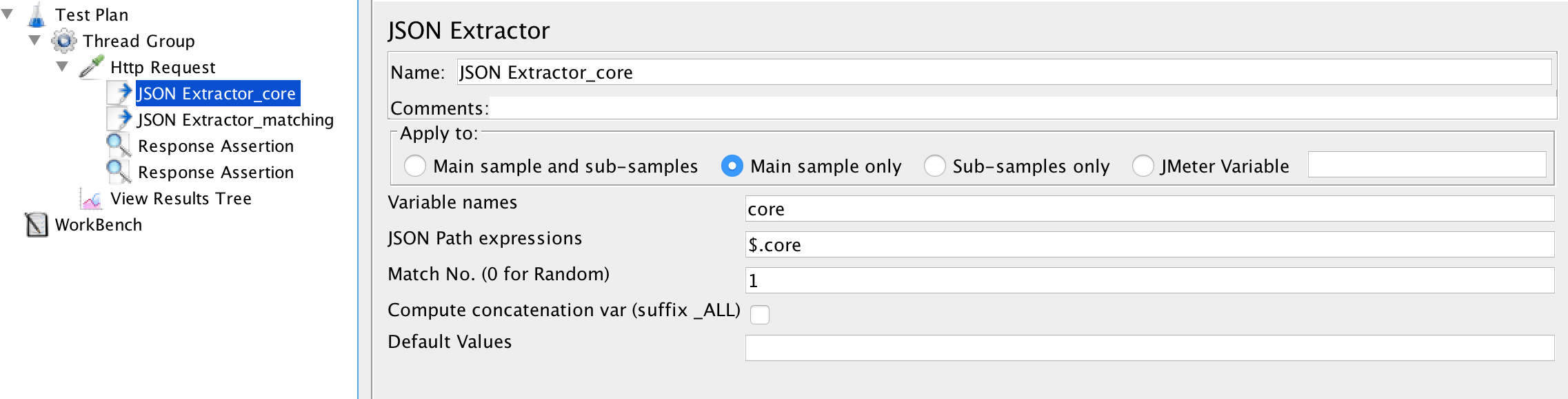The image size is (1568, 399).
Task: Select the second Response Assertion tree item
Action: [215, 173]
